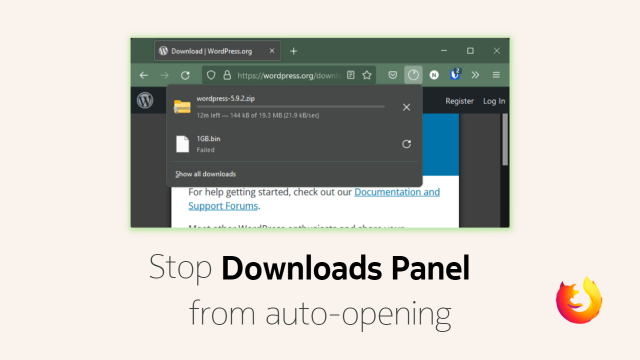
Task: Open a new tab with plus button
Action: pyautogui.click(x=293, y=51)
